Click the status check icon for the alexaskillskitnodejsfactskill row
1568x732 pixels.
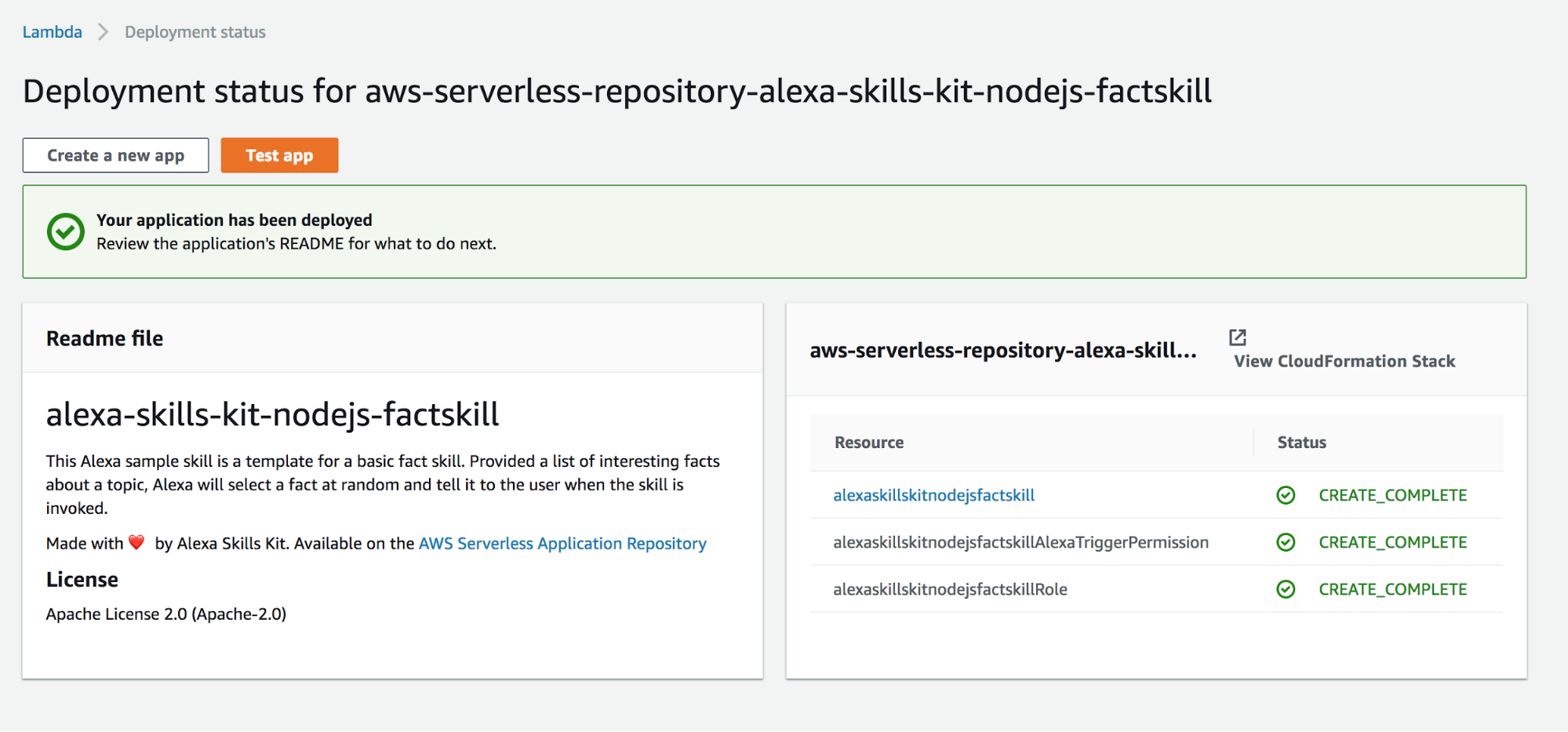[x=1286, y=495]
